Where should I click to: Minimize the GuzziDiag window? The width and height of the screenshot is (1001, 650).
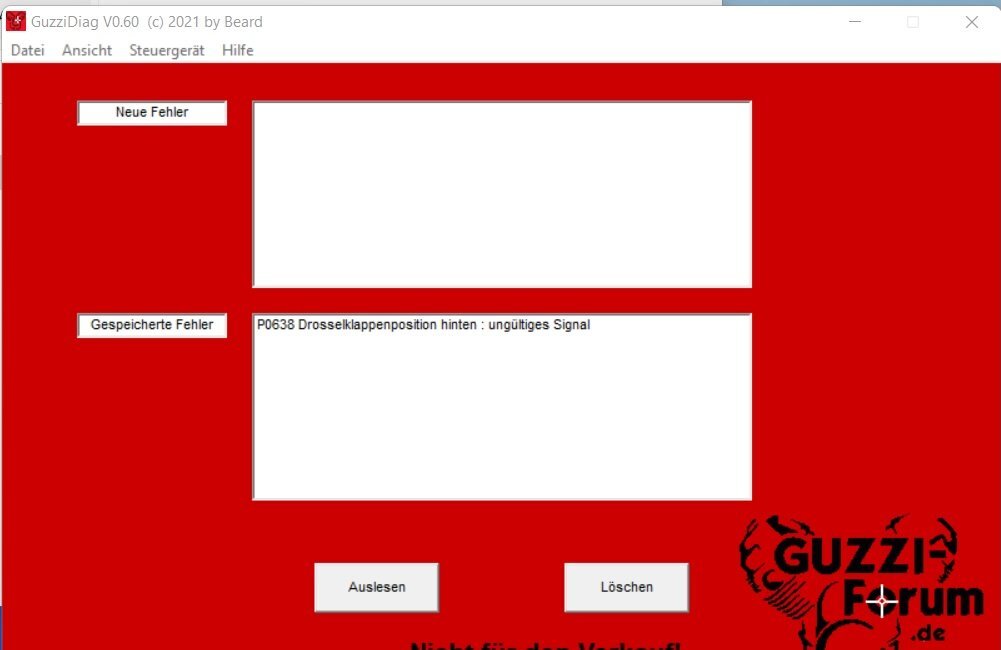click(854, 22)
